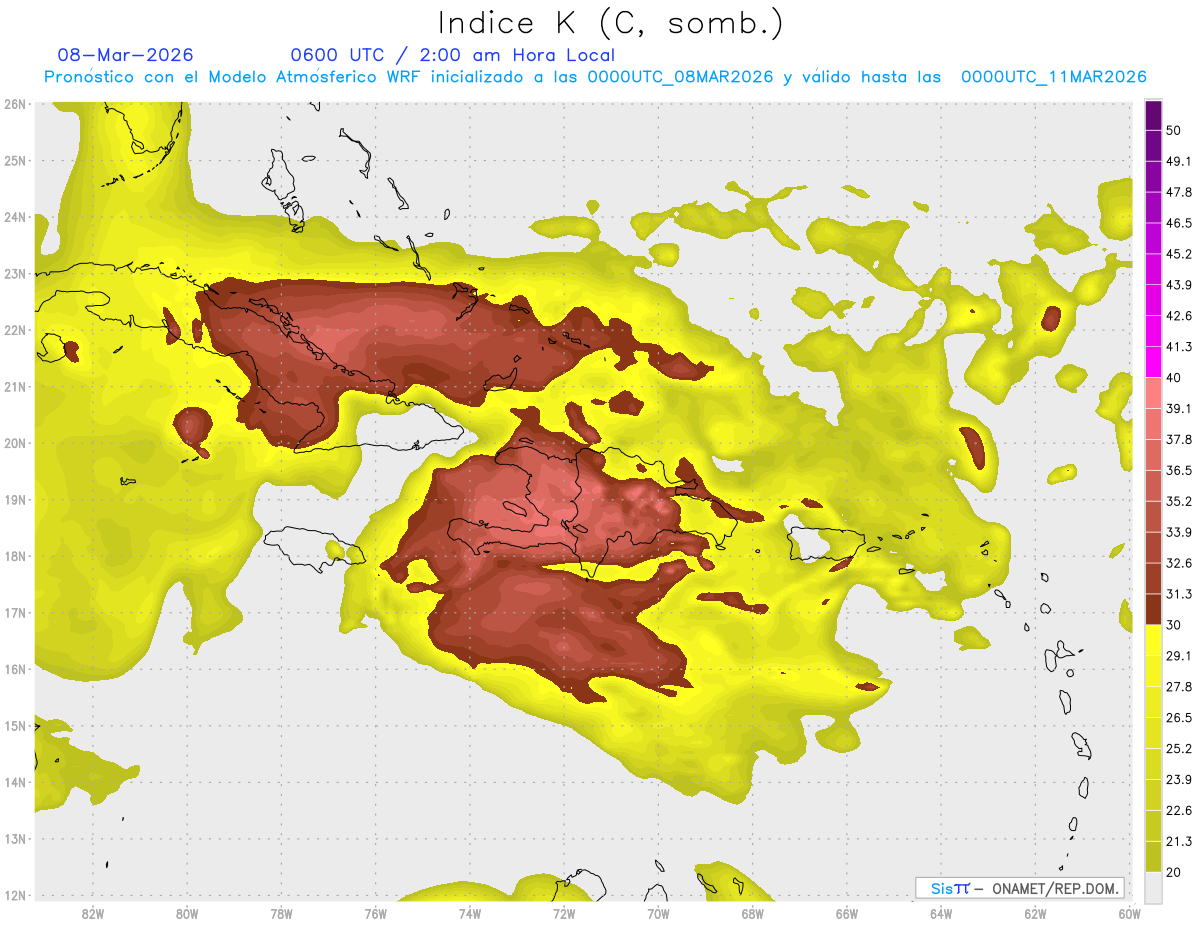Click the longitude label '80W'
The height and width of the screenshot is (927, 1200).
[x=186, y=913]
